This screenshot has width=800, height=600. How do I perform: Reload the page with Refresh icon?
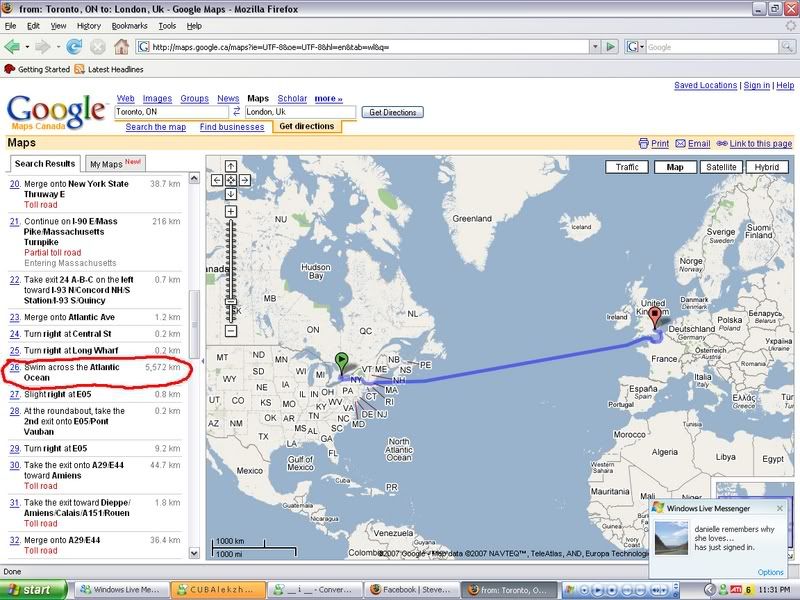tap(74, 47)
